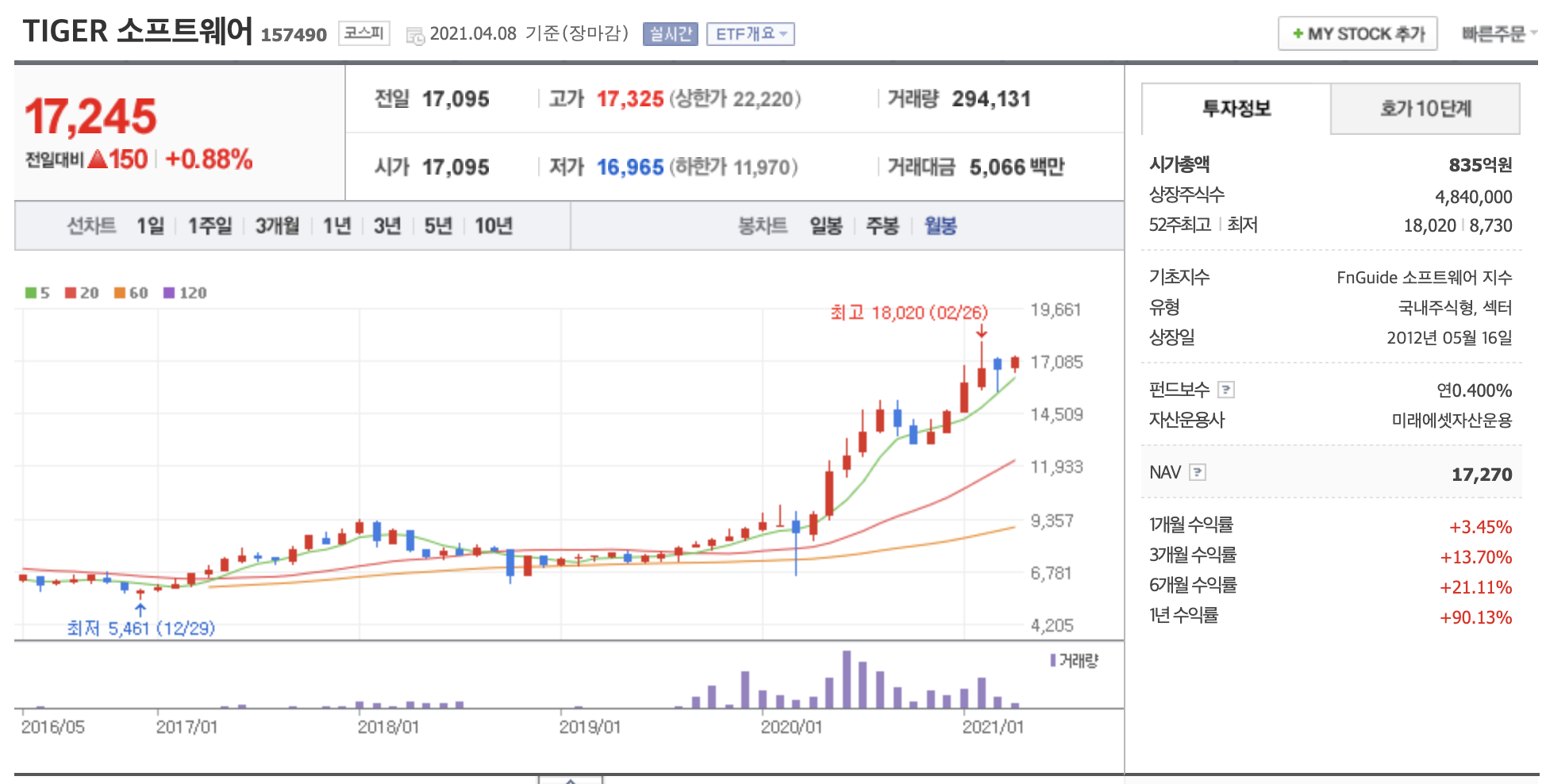The height and width of the screenshot is (784, 1546).
Task: Switch to 월봉 monthly candle chart
Action: [940, 226]
